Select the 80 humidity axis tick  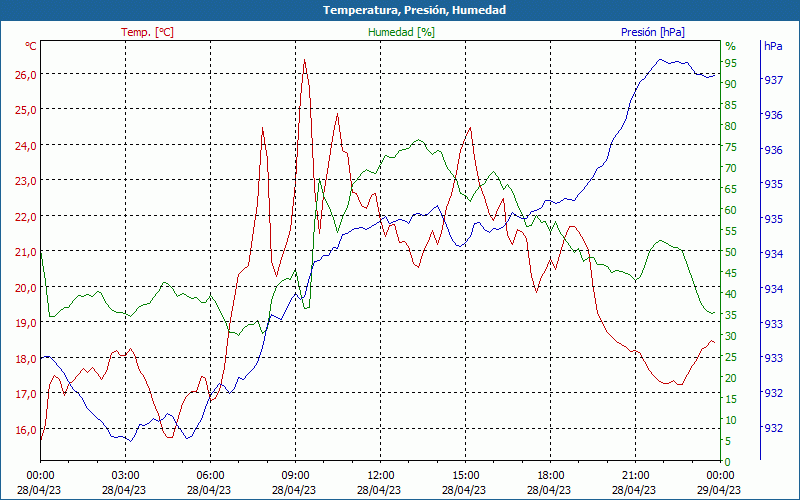[x=731, y=126]
